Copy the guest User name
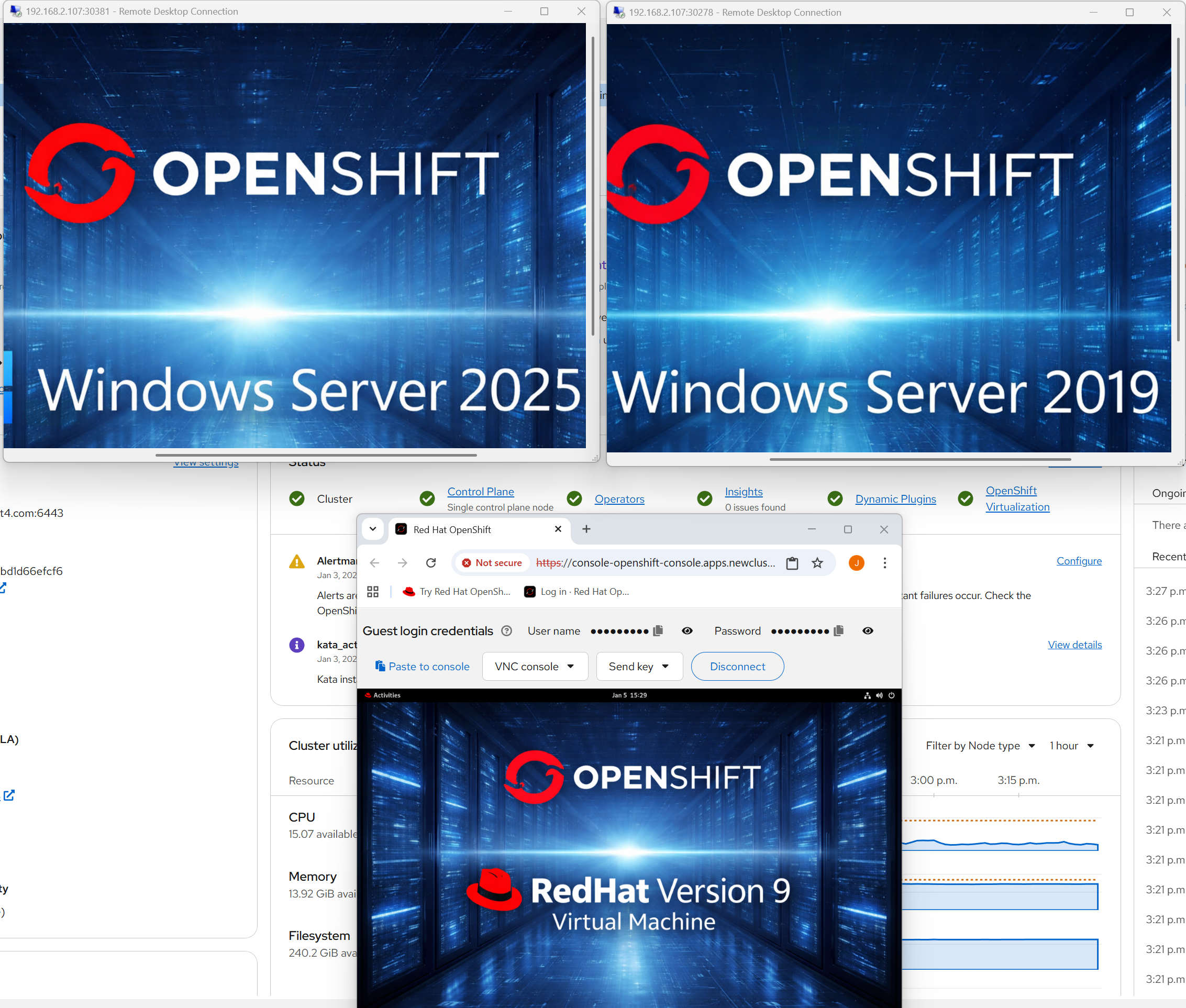Image resolution: width=1186 pixels, height=1008 pixels. [x=658, y=630]
